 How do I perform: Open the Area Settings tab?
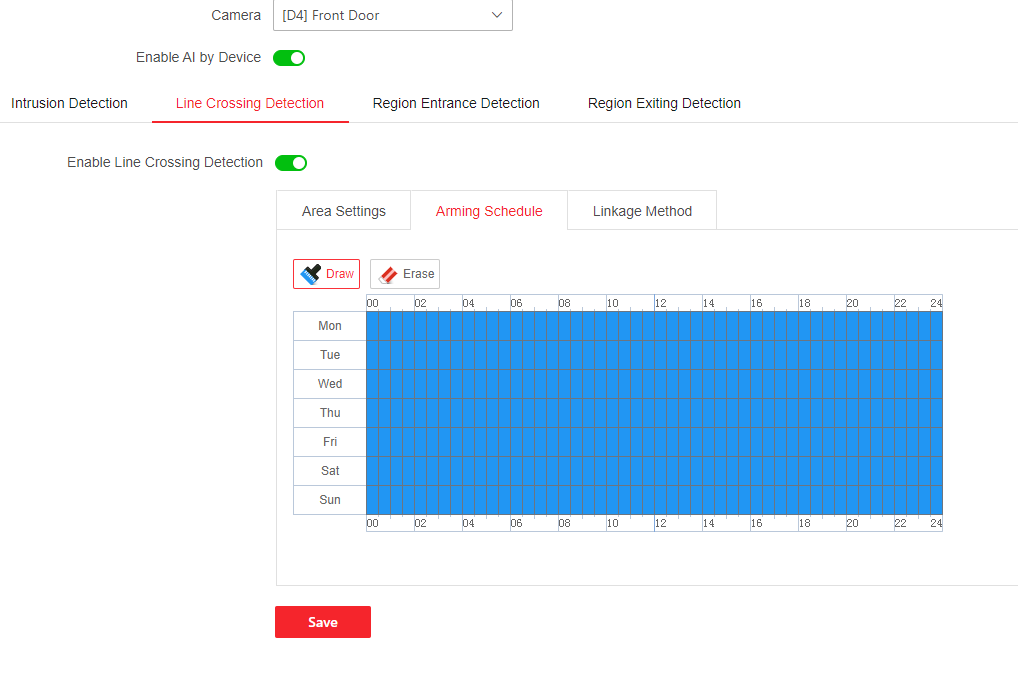(x=344, y=211)
